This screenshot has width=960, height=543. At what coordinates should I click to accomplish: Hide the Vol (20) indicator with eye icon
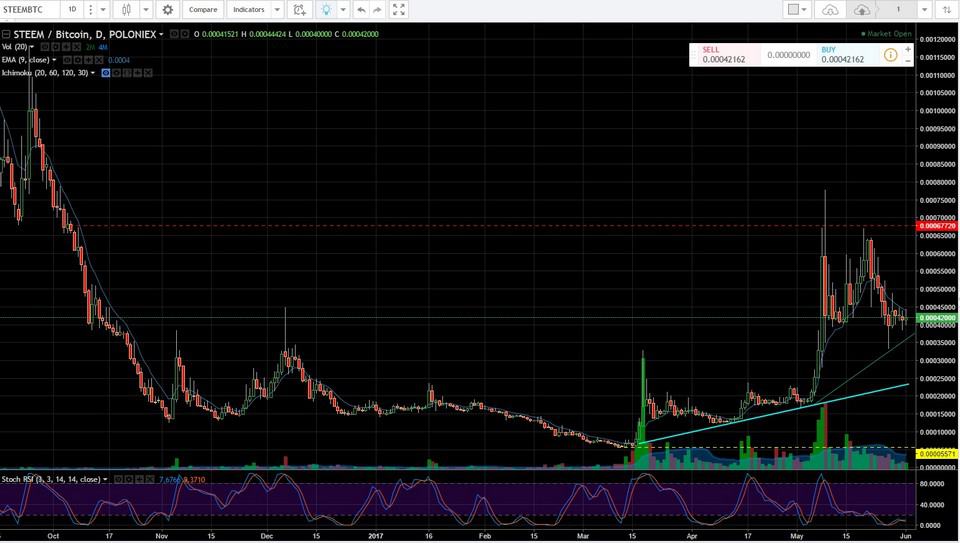point(45,47)
